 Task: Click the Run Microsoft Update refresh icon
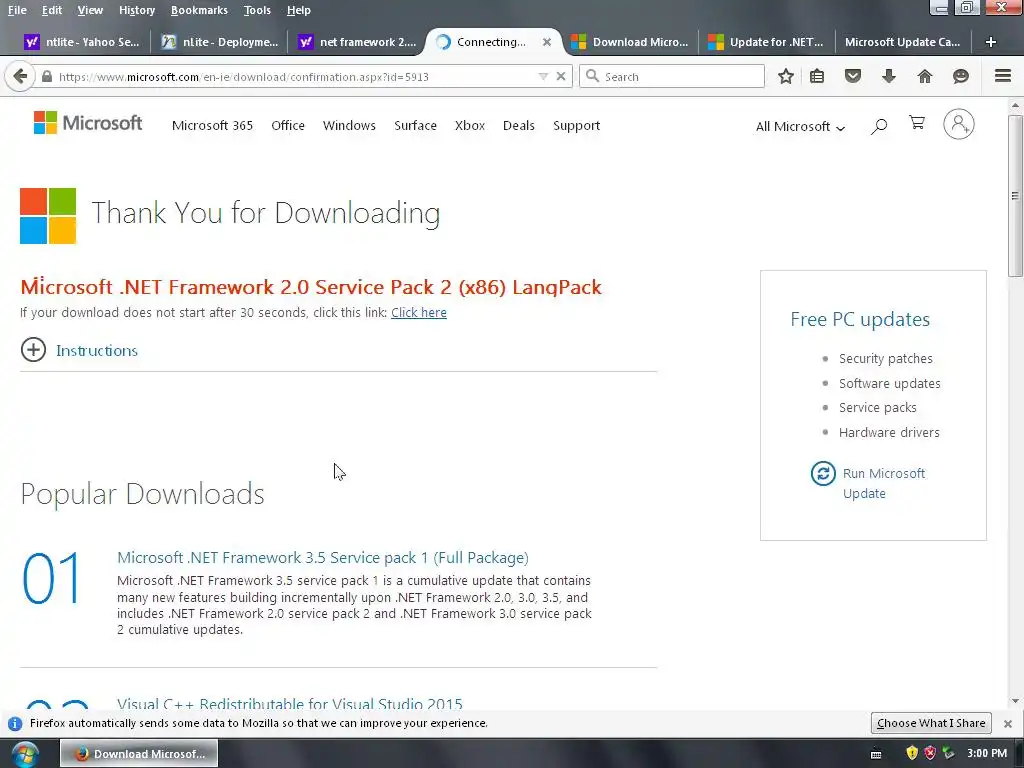[823, 473]
